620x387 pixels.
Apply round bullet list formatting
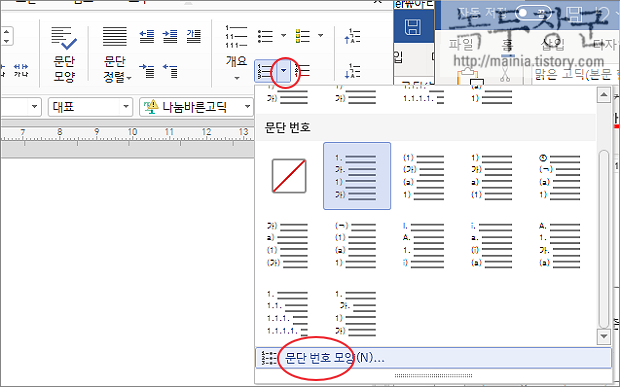pyautogui.click(x=265, y=36)
